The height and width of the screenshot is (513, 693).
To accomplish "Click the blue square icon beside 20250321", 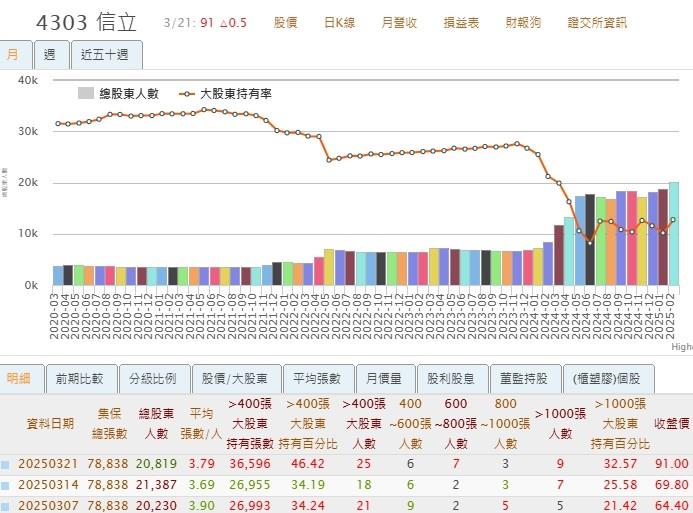I will click(x=5, y=464).
